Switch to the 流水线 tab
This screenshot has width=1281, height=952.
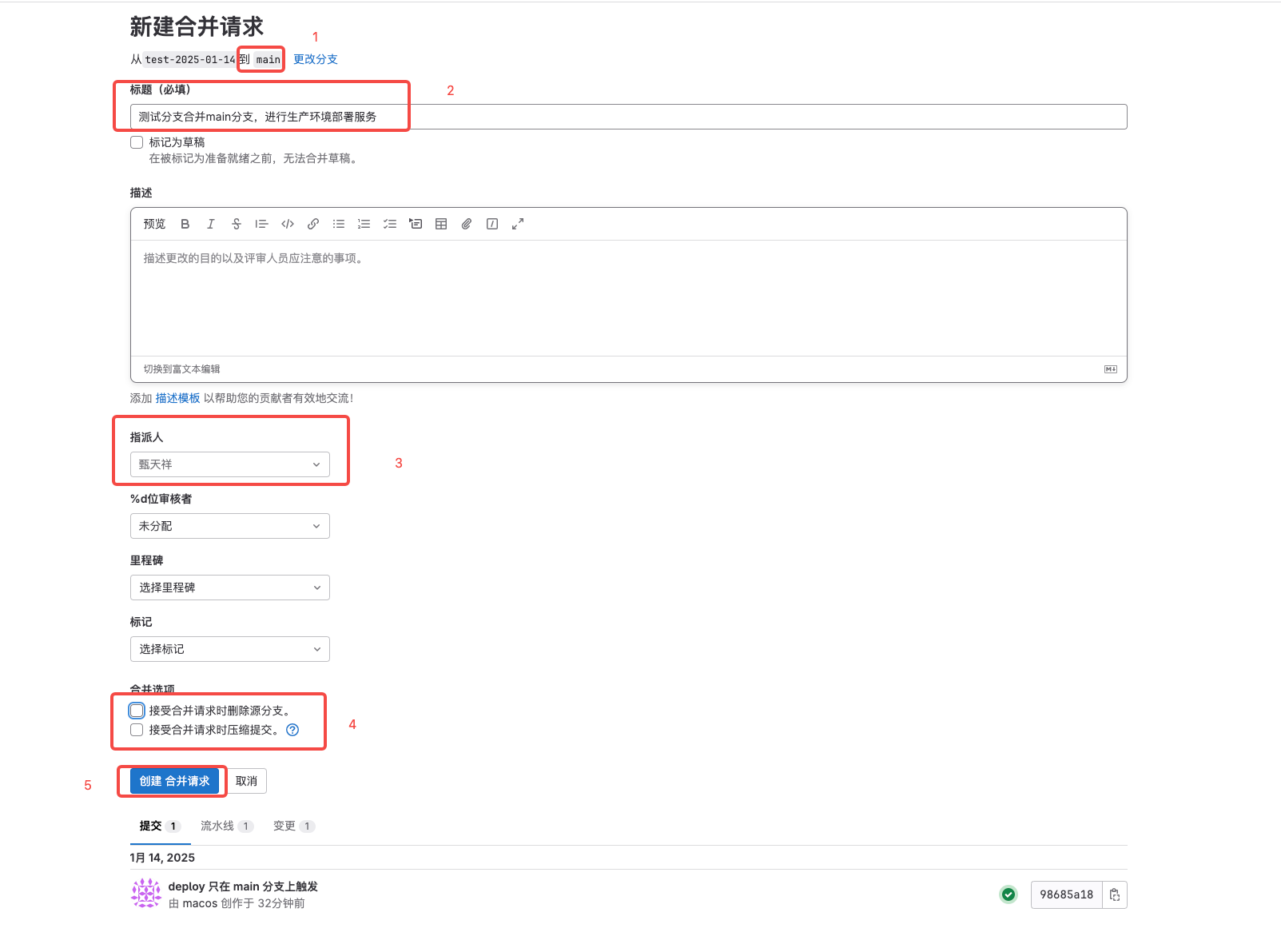click(217, 826)
